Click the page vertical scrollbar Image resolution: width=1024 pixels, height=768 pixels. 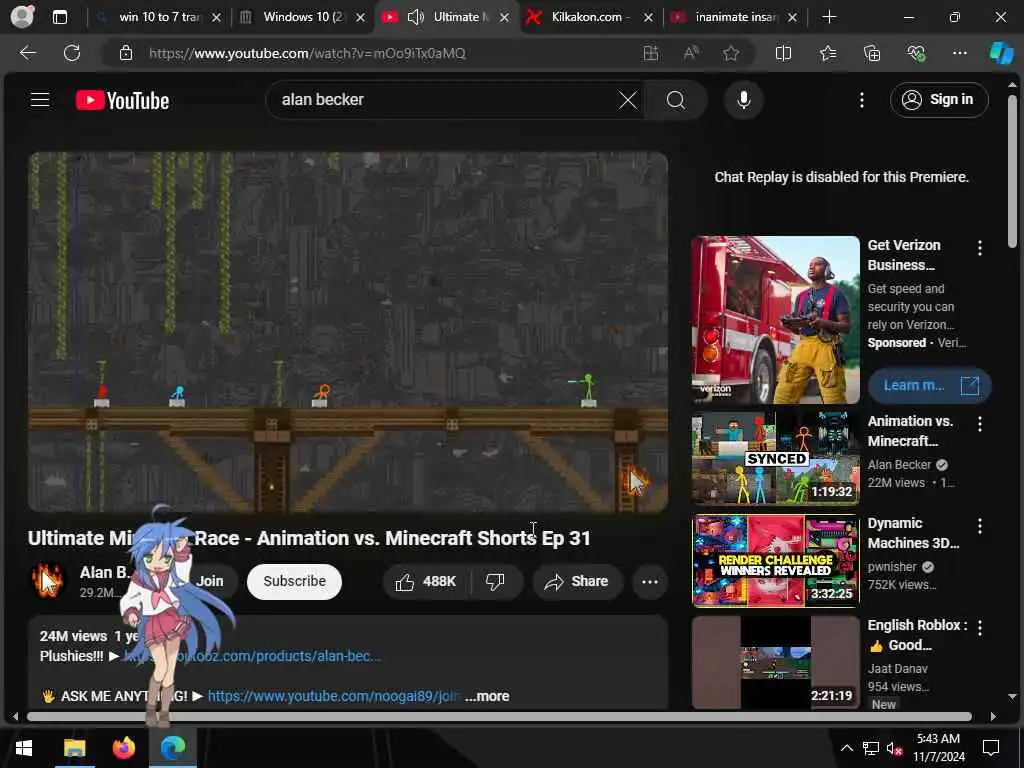click(1012, 172)
